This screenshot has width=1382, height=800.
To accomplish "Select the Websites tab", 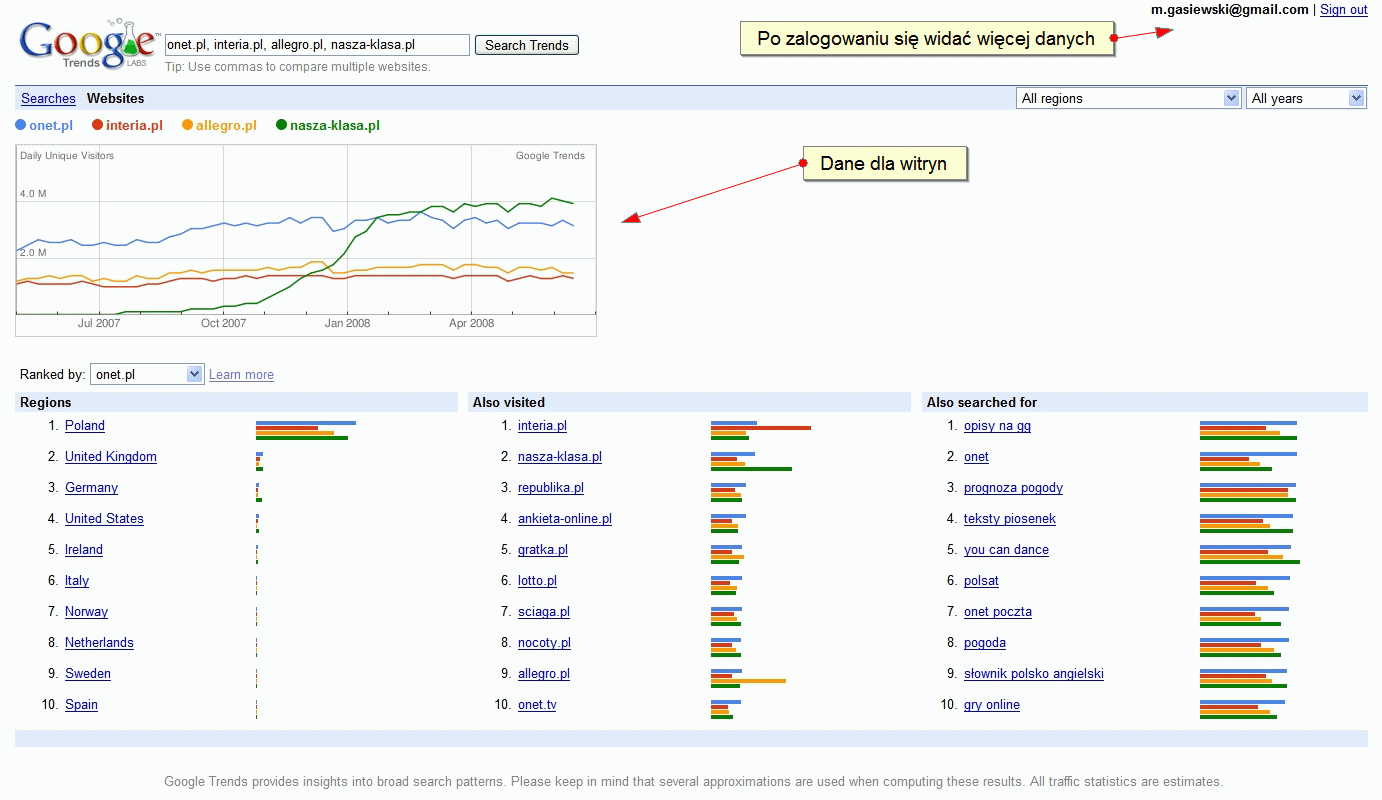I will (x=115, y=98).
